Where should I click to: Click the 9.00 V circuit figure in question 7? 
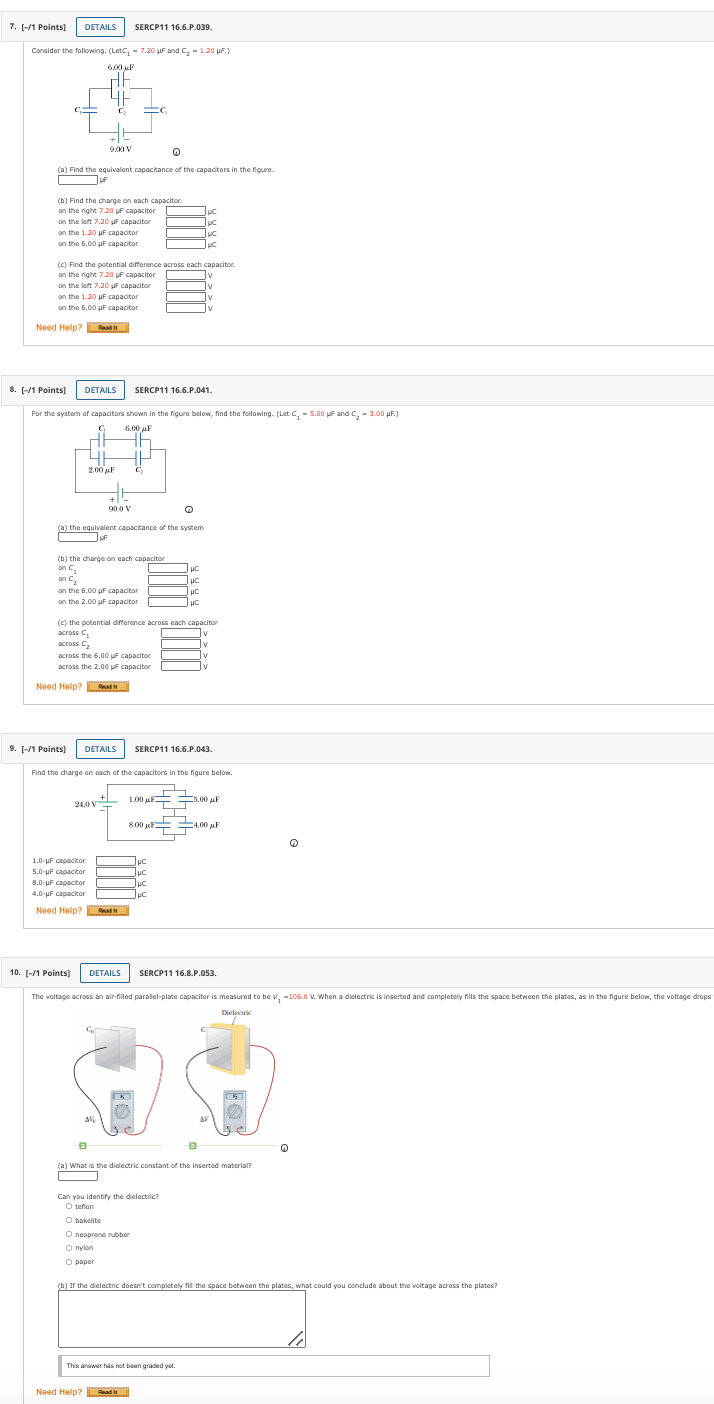tap(121, 107)
